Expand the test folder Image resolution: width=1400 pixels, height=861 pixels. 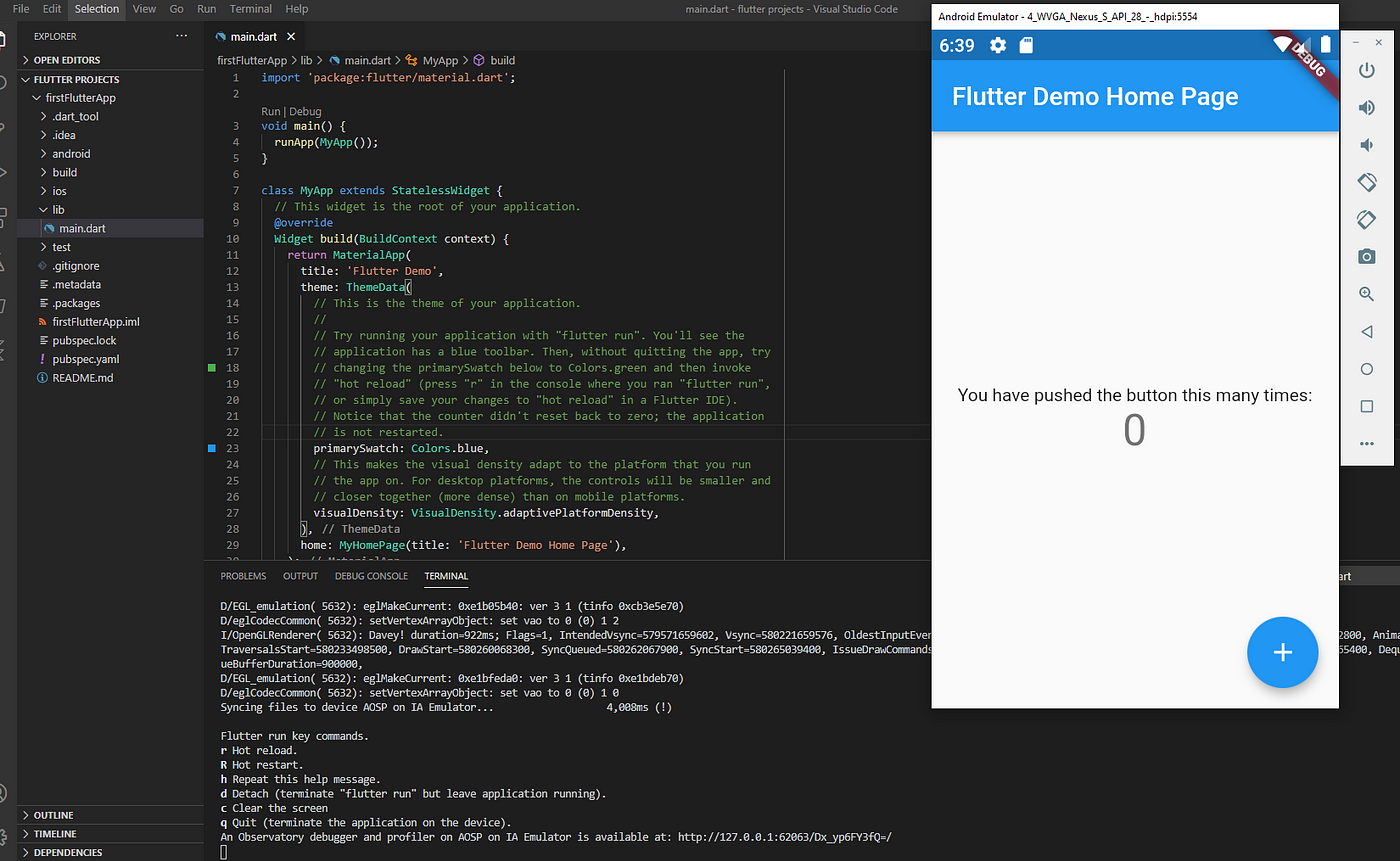coord(110,247)
